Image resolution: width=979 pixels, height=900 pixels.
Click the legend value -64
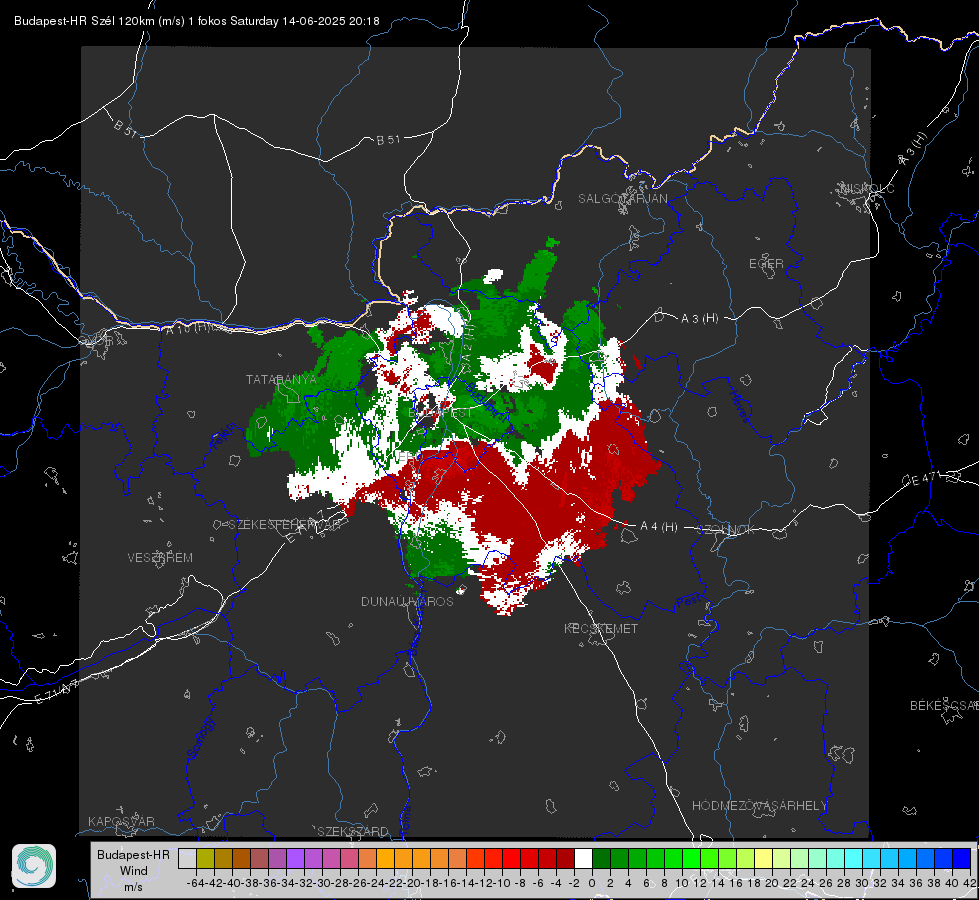point(196,883)
